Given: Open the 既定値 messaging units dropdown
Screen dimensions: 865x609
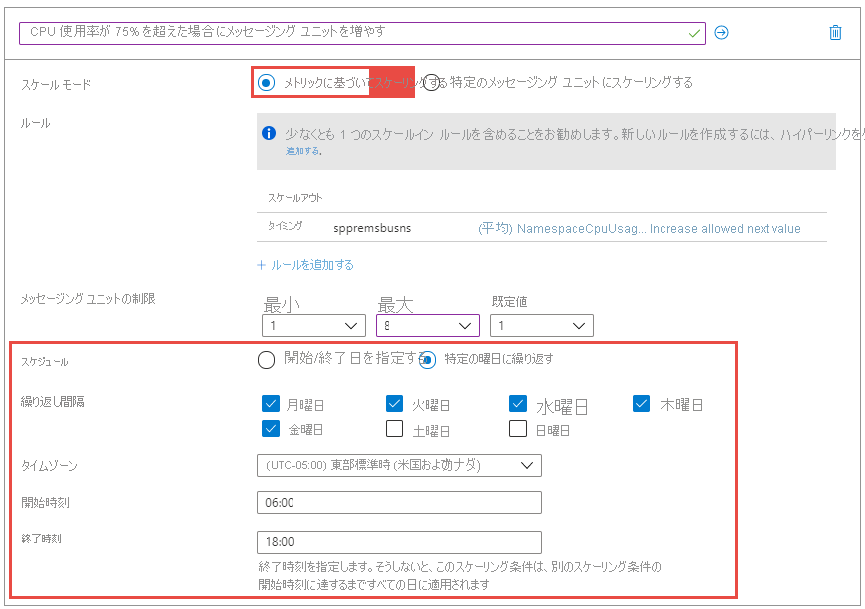Looking at the screenshot, I should [x=542, y=325].
